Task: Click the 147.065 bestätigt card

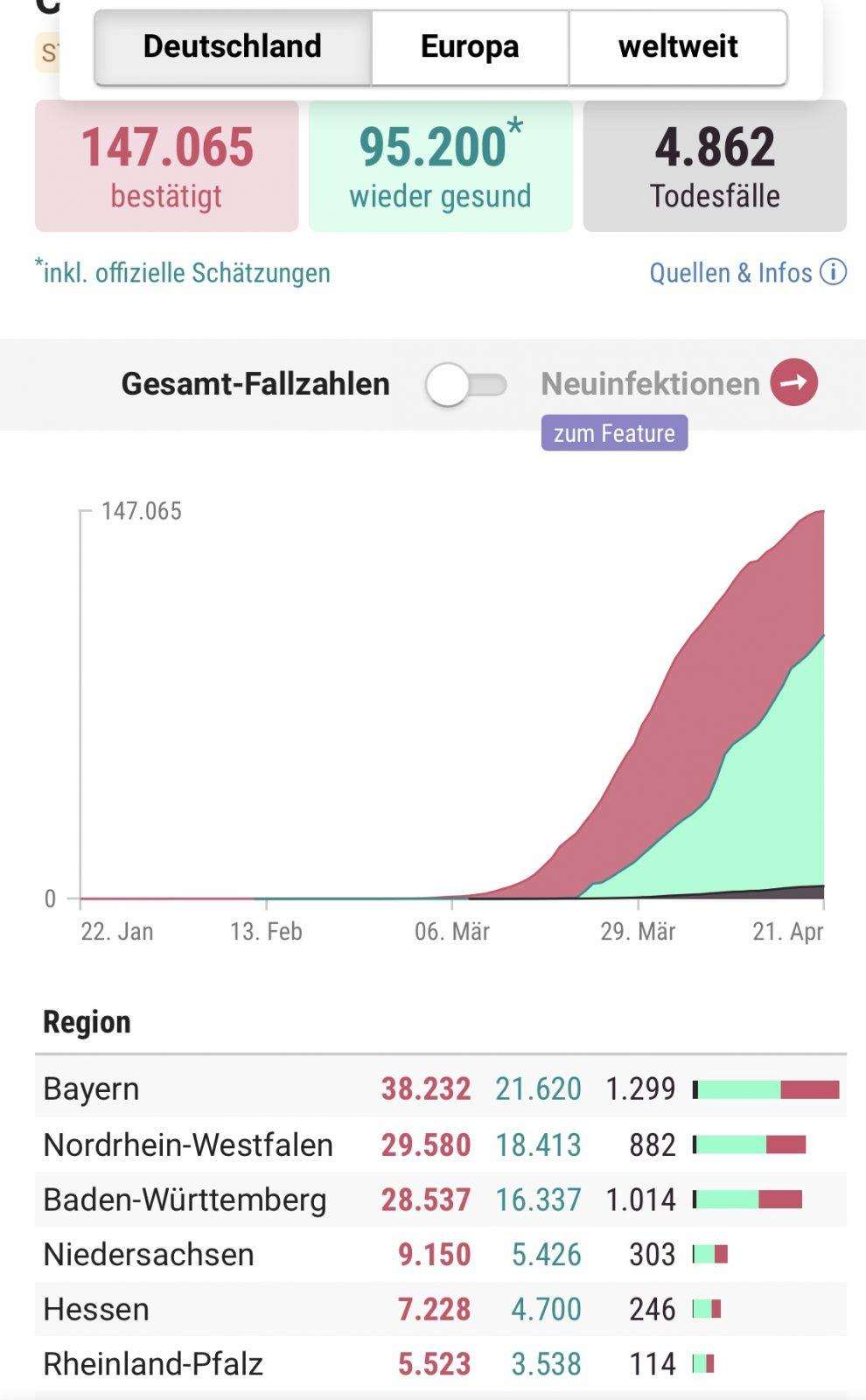Action: point(167,166)
